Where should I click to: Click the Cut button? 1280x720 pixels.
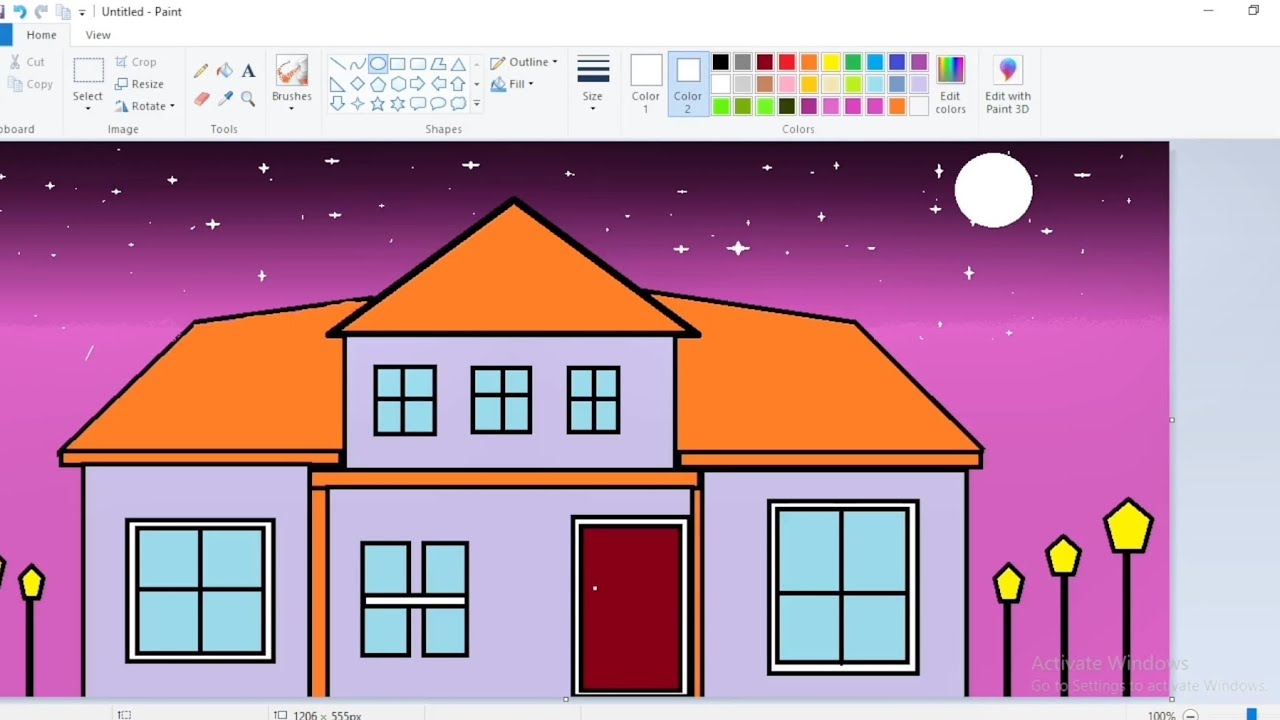tap(26, 62)
